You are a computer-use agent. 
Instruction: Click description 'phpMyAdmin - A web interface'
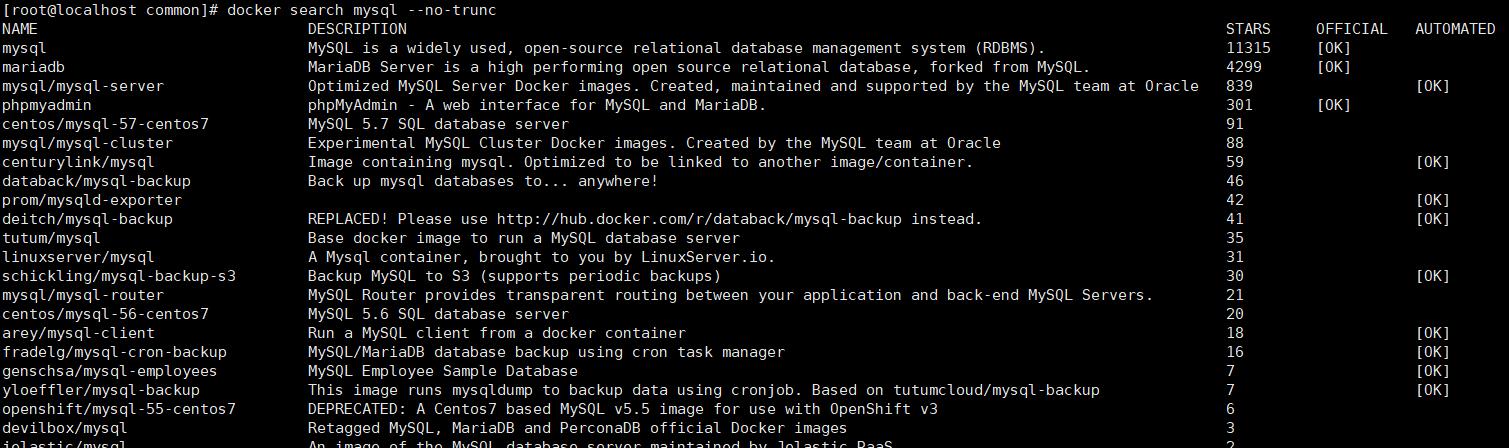pyautogui.click(x=434, y=105)
